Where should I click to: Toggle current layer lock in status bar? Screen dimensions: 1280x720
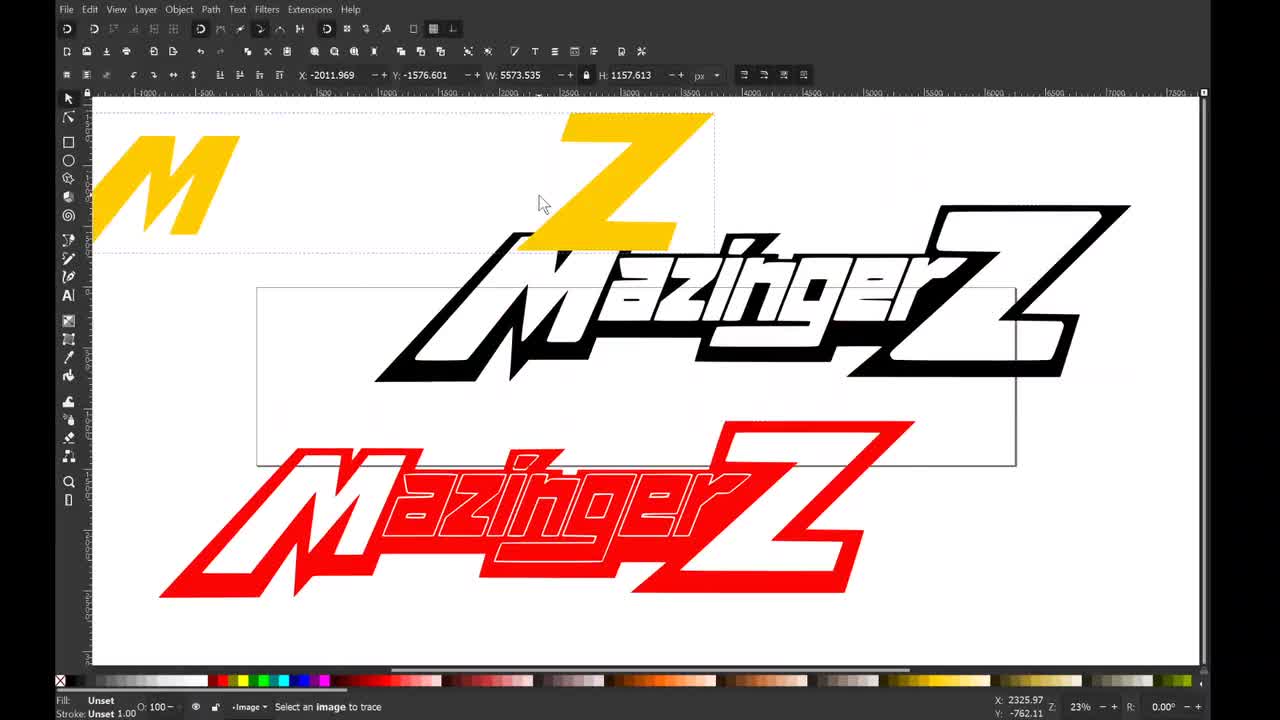click(x=215, y=707)
